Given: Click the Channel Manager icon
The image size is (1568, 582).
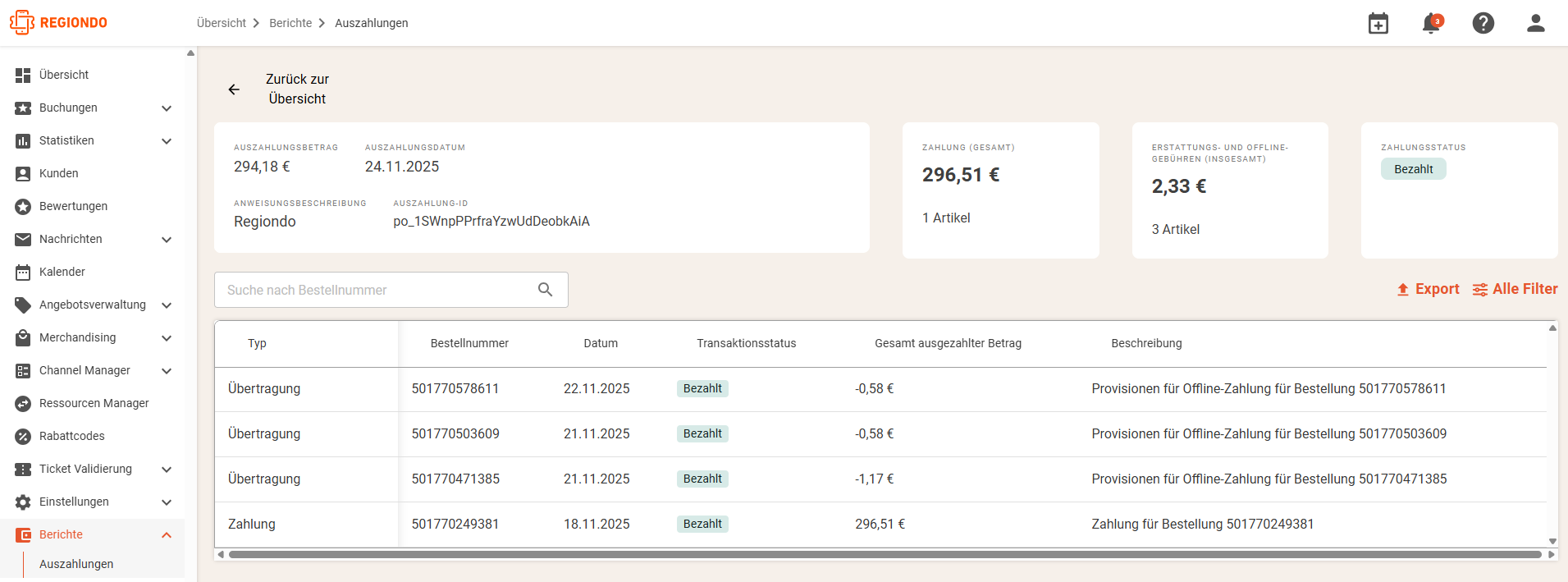Looking at the screenshot, I should click(x=23, y=370).
